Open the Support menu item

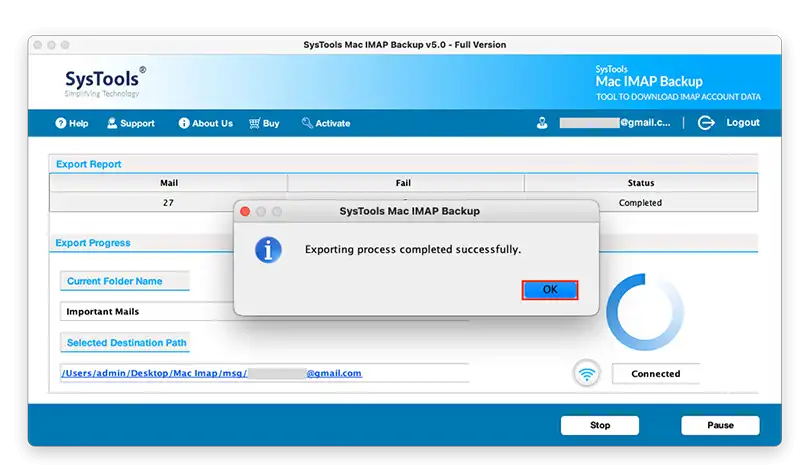point(131,123)
